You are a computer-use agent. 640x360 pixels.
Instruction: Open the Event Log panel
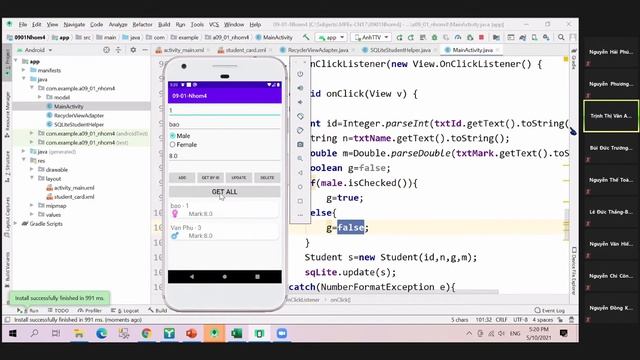point(550,310)
